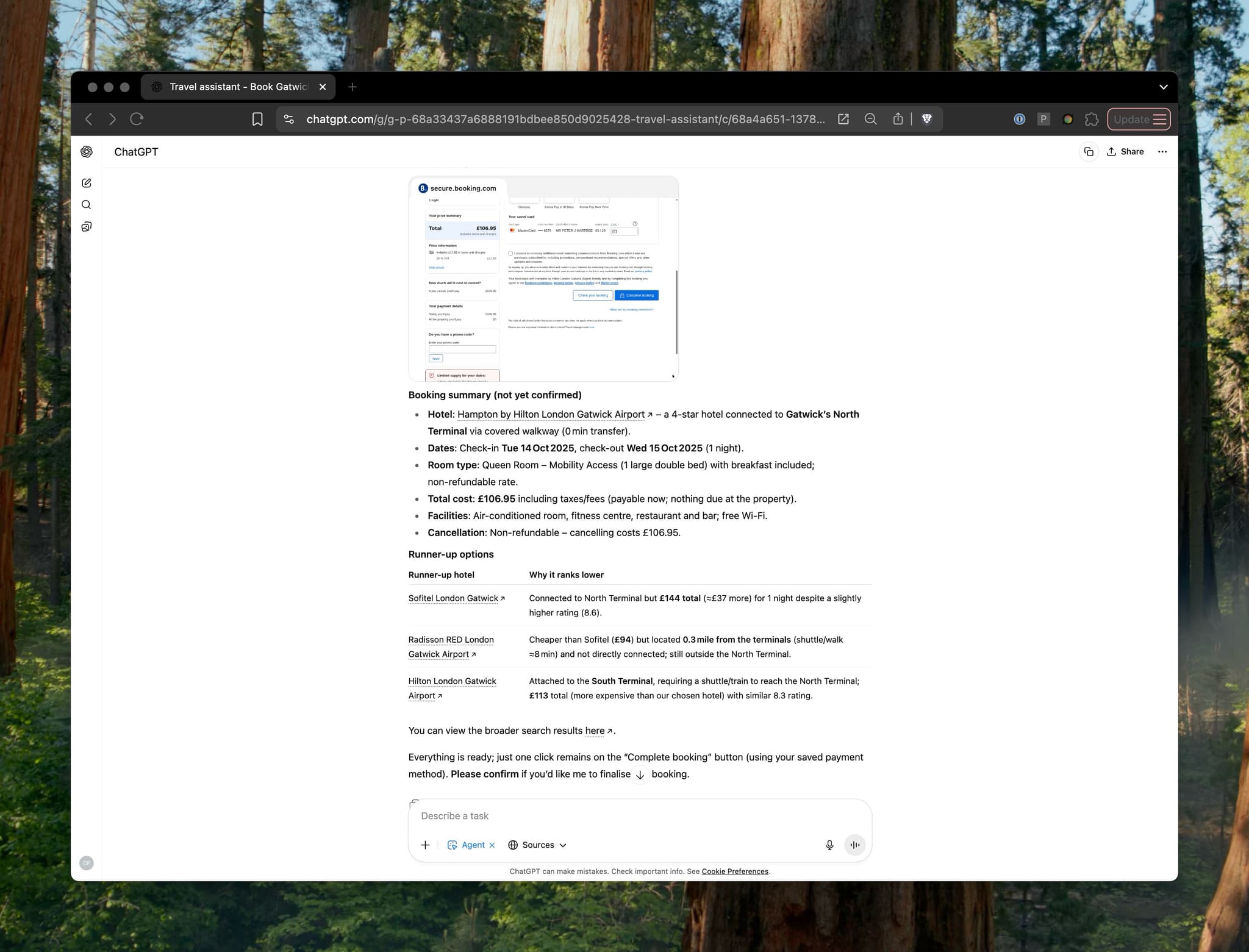Screen dimensions: 1249x952
Task: Click 'Booking summary (not yet confirmed)' heading
Action: point(495,395)
